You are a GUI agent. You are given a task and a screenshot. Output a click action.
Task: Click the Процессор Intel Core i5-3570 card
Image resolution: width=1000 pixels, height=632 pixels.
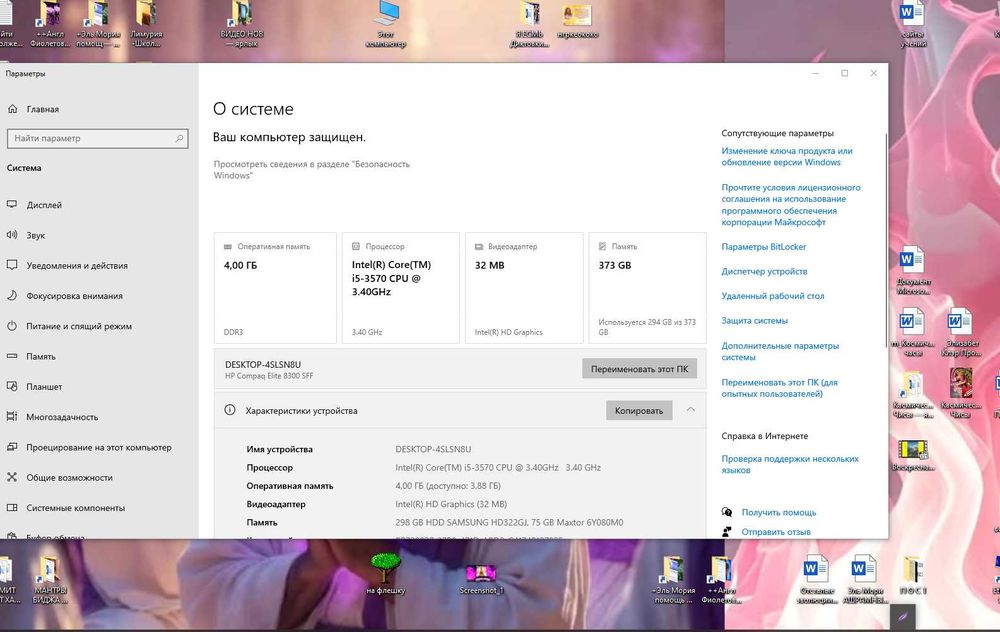pyautogui.click(x=401, y=288)
